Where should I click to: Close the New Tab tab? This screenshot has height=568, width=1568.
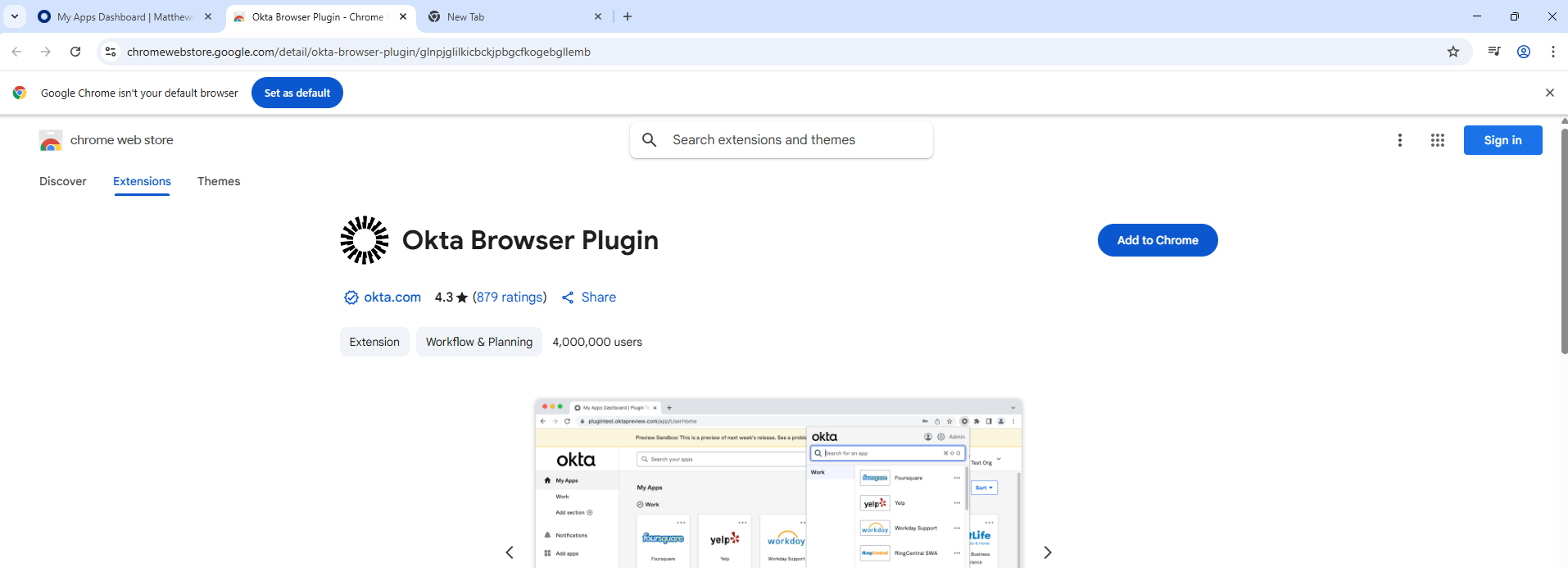point(598,16)
